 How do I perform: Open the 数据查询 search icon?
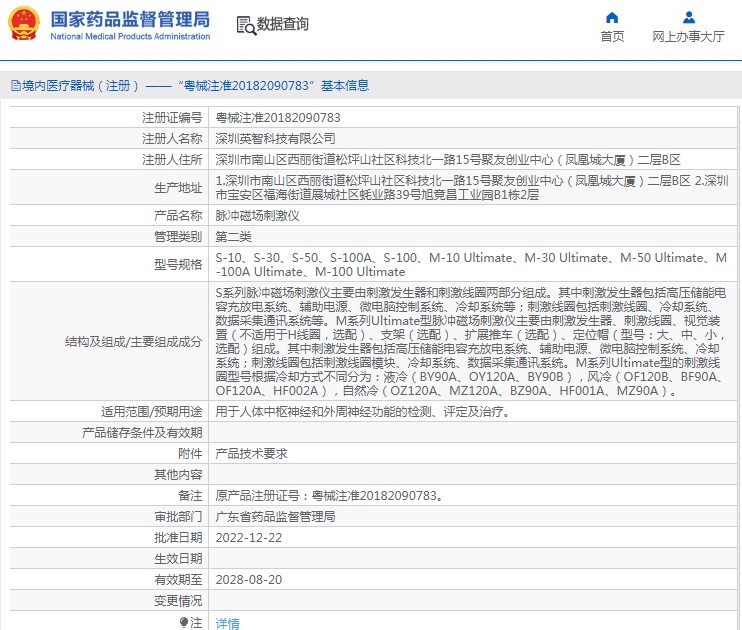point(246,25)
